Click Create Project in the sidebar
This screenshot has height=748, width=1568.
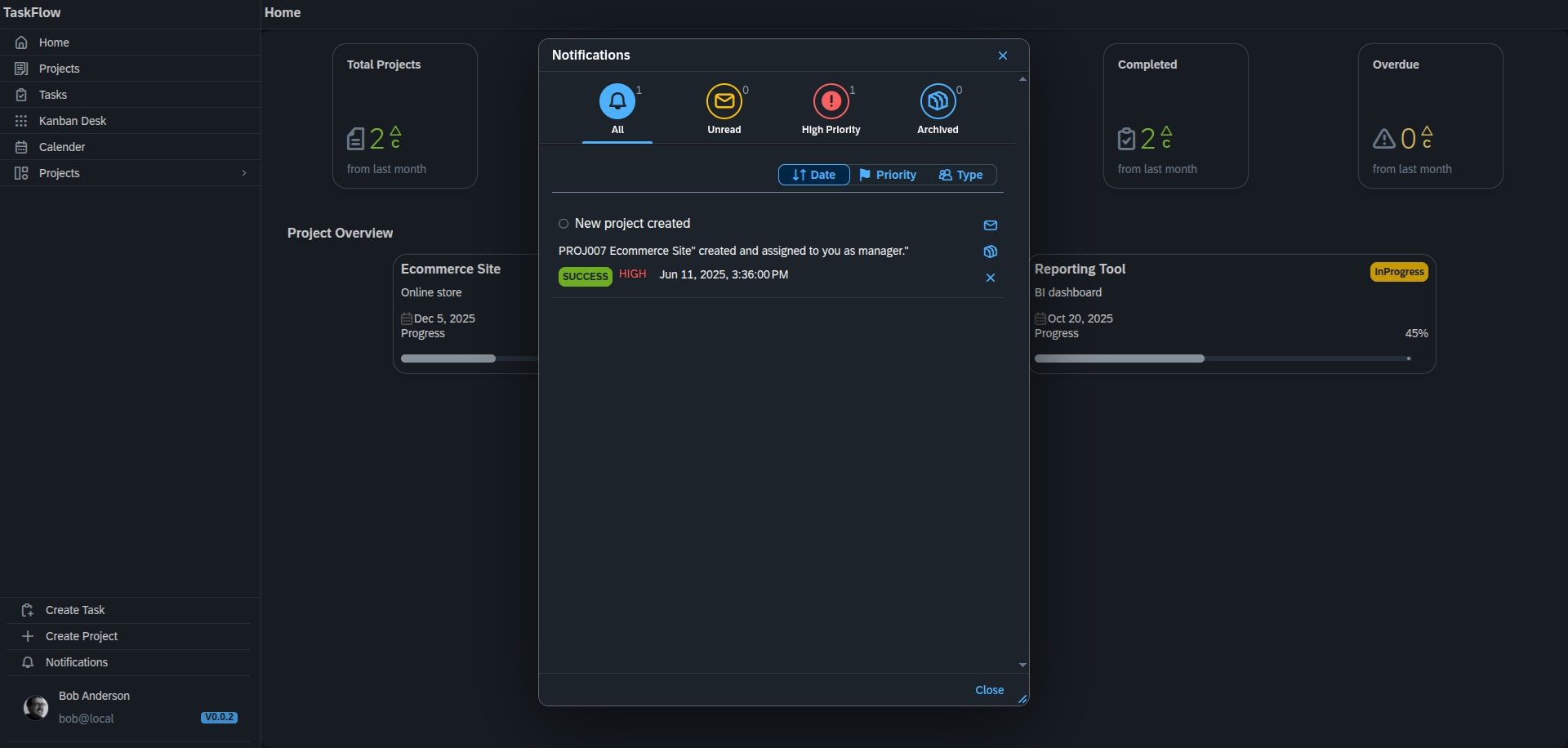click(x=82, y=636)
